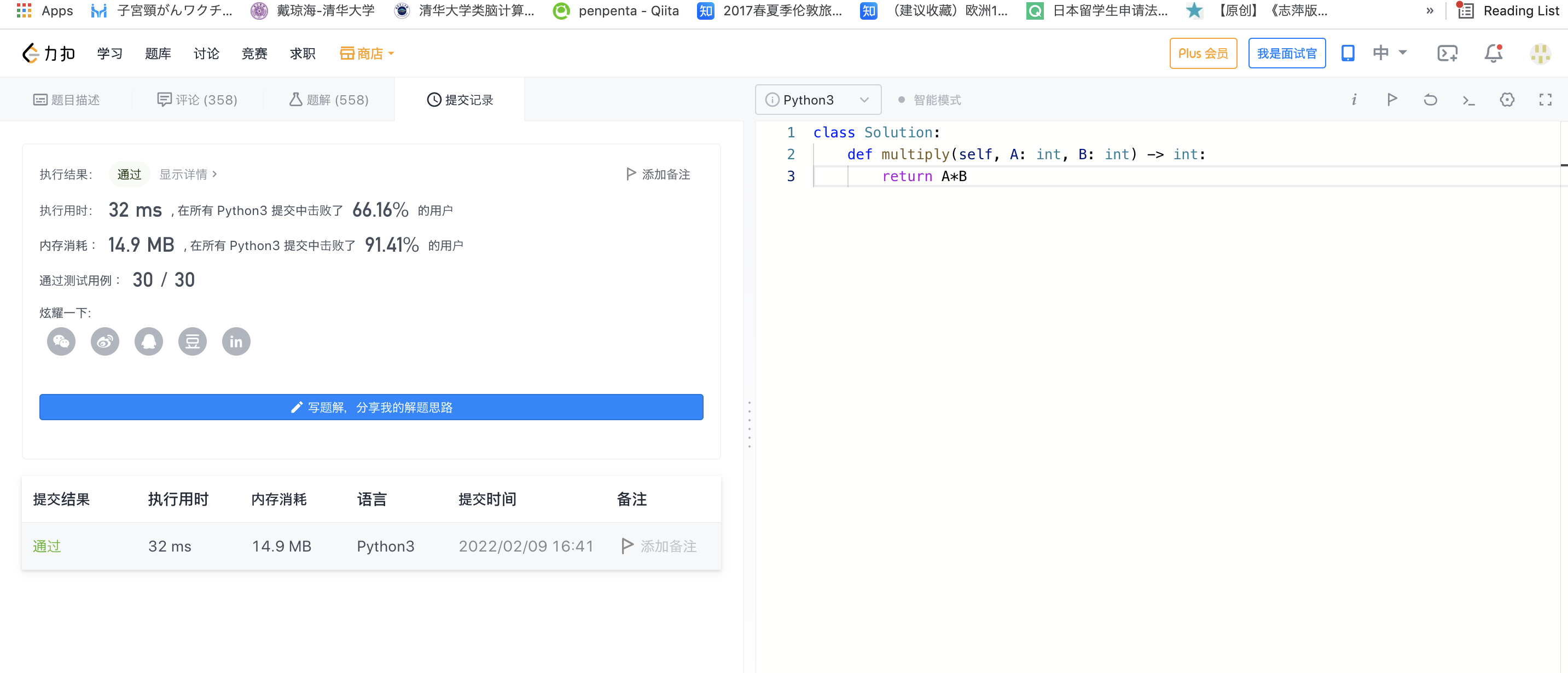The width and height of the screenshot is (1568, 673).
Task: Open the 题库 nav menu
Action: tap(158, 54)
